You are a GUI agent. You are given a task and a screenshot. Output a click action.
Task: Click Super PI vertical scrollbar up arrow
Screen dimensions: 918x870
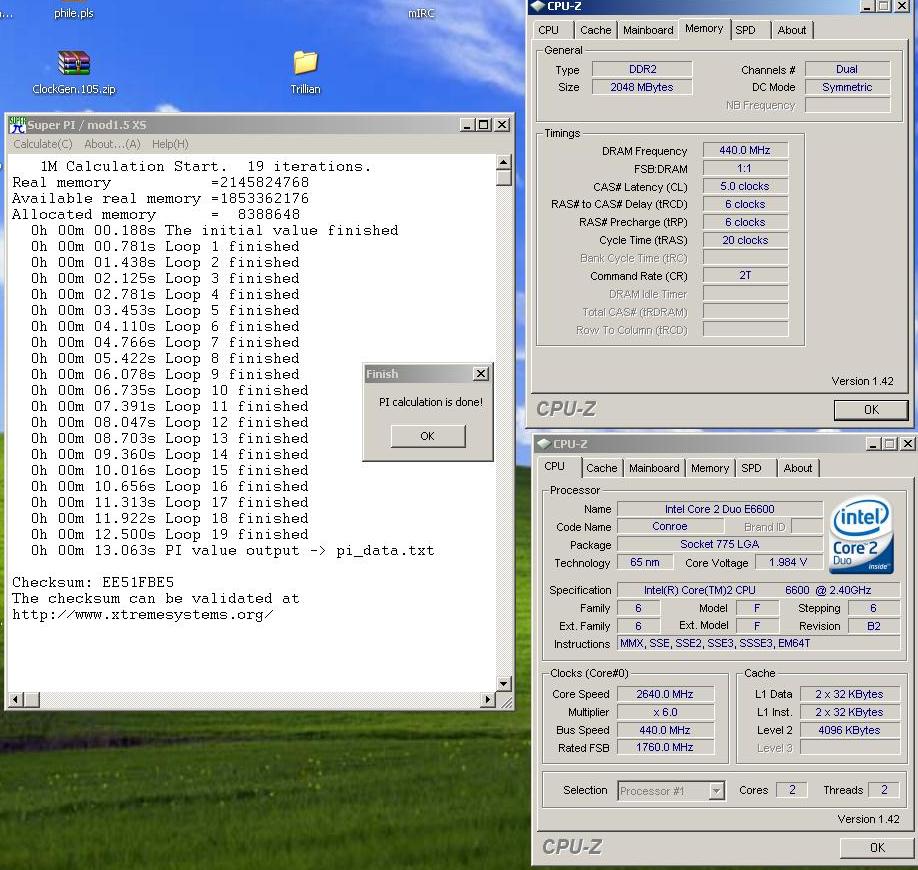[x=503, y=162]
